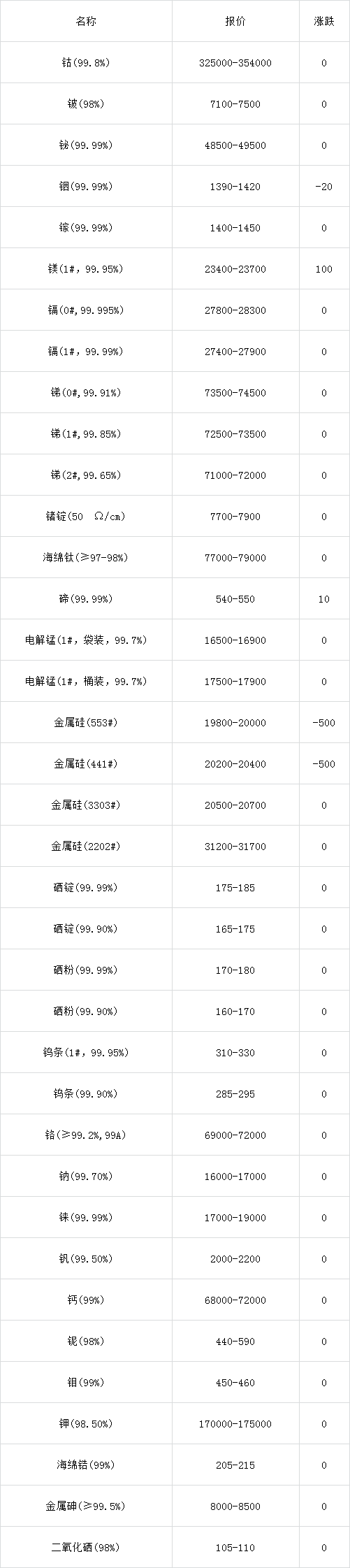Select the 铍(98%) row name
This screenshot has width=350, height=1568.
click(x=86, y=104)
